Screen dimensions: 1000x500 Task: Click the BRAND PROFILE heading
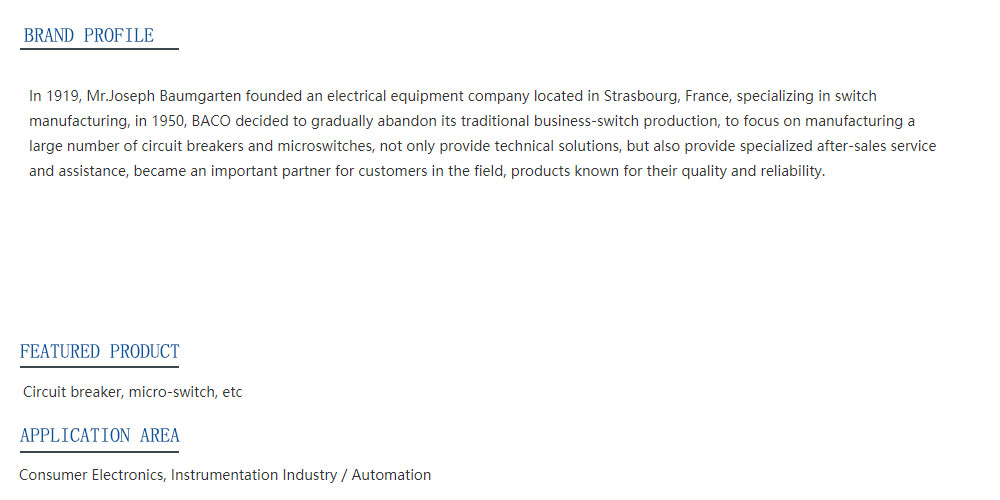pos(89,36)
